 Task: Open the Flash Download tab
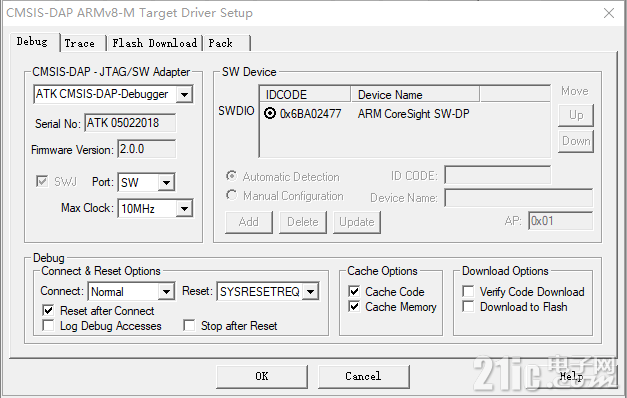pos(155,43)
